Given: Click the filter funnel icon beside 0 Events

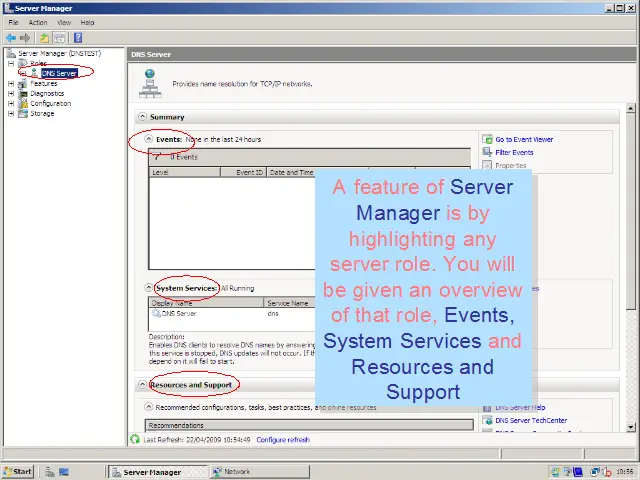Looking at the screenshot, I should pos(158,157).
